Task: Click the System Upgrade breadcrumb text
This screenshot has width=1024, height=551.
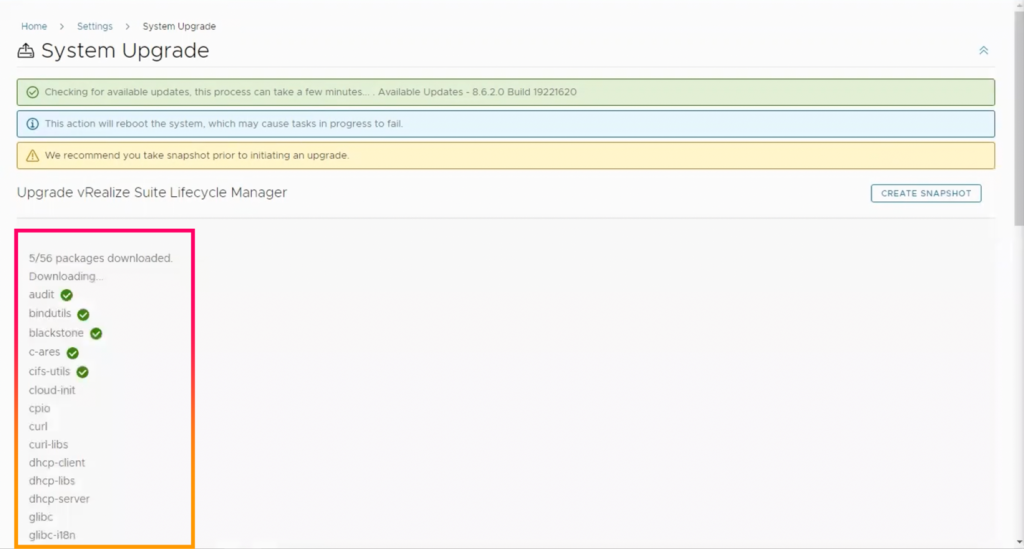Action: pos(179,26)
